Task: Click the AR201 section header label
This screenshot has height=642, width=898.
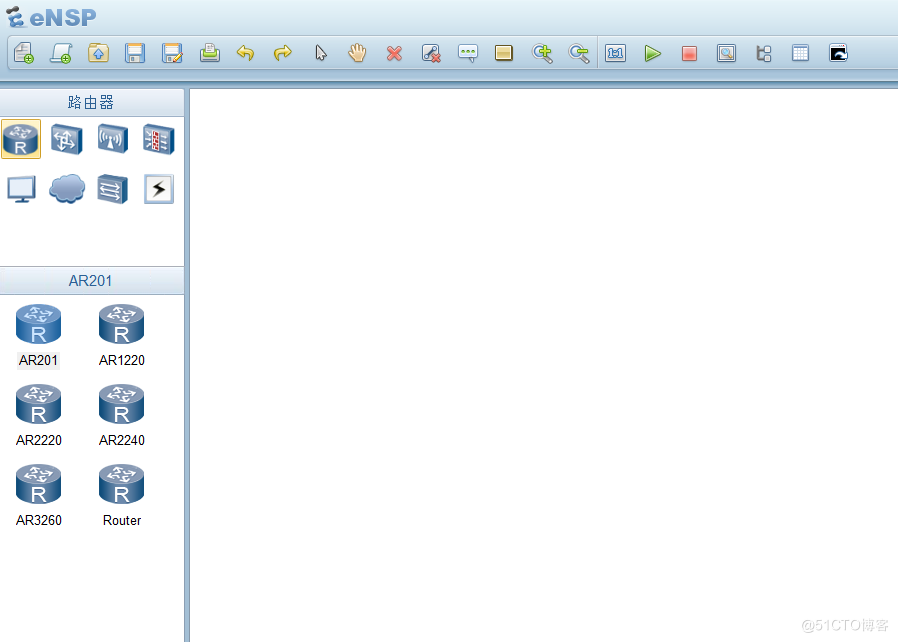Action: point(91,281)
